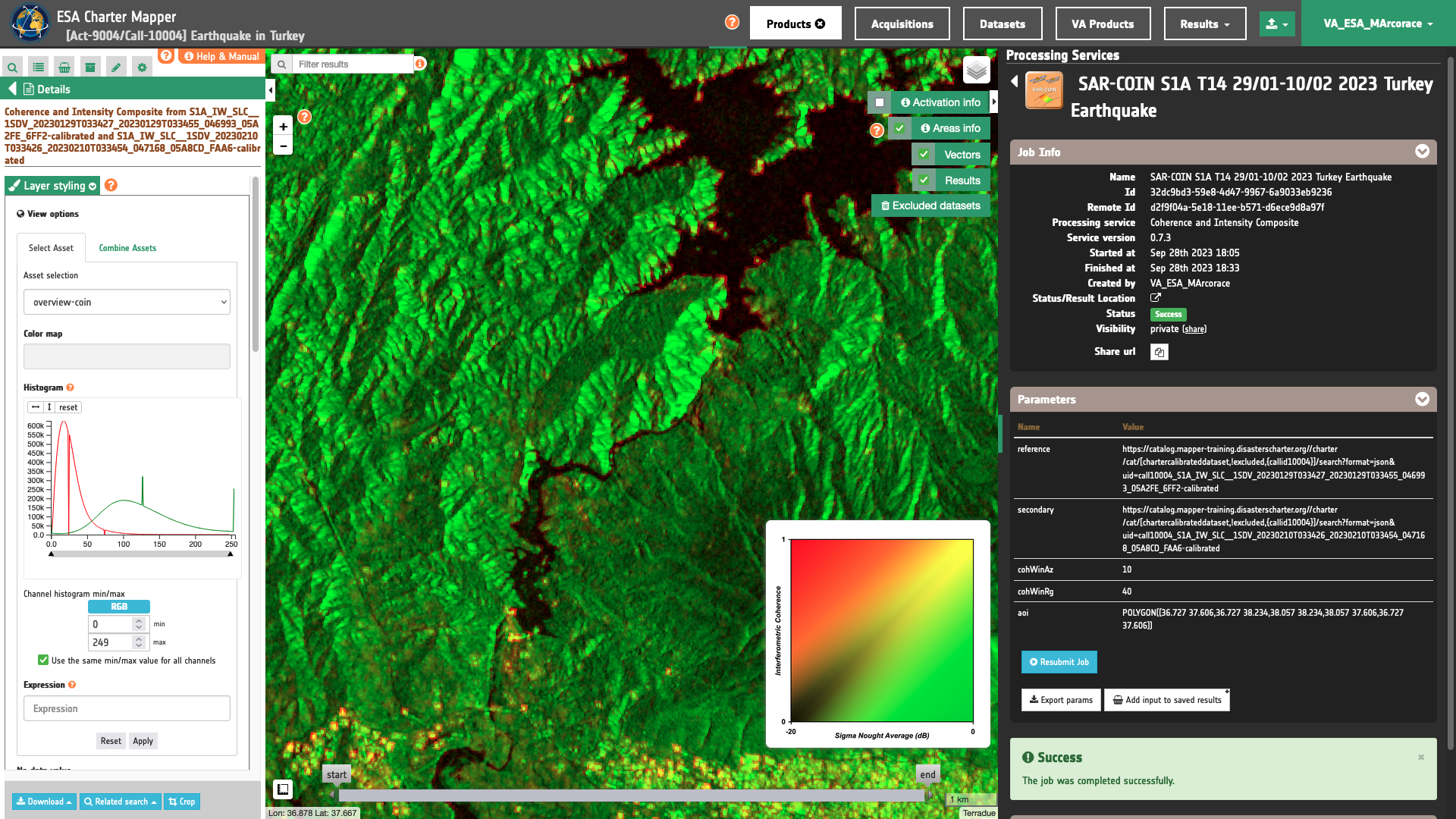Go back in Processing Services panel
This screenshot has height=819, width=1456.
[1015, 81]
